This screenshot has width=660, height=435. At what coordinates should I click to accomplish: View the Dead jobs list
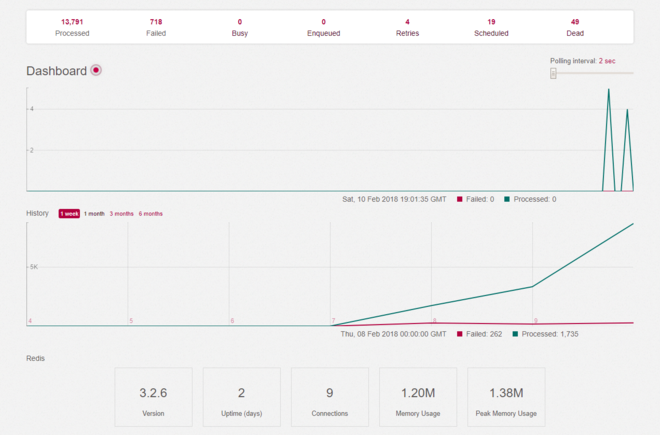click(575, 27)
